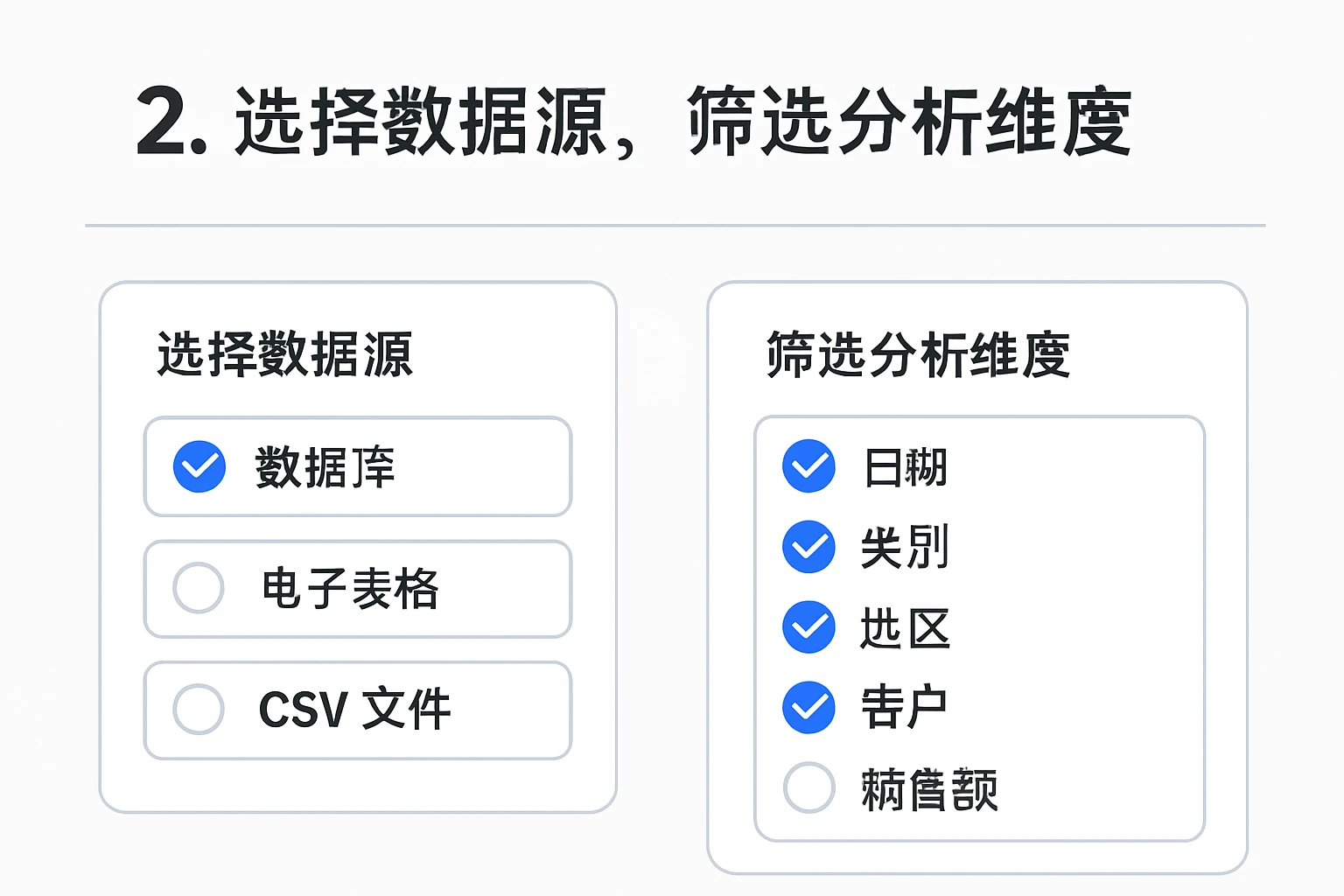Click the 数据库 option label text
This screenshot has height=896, width=1344.
[325, 467]
